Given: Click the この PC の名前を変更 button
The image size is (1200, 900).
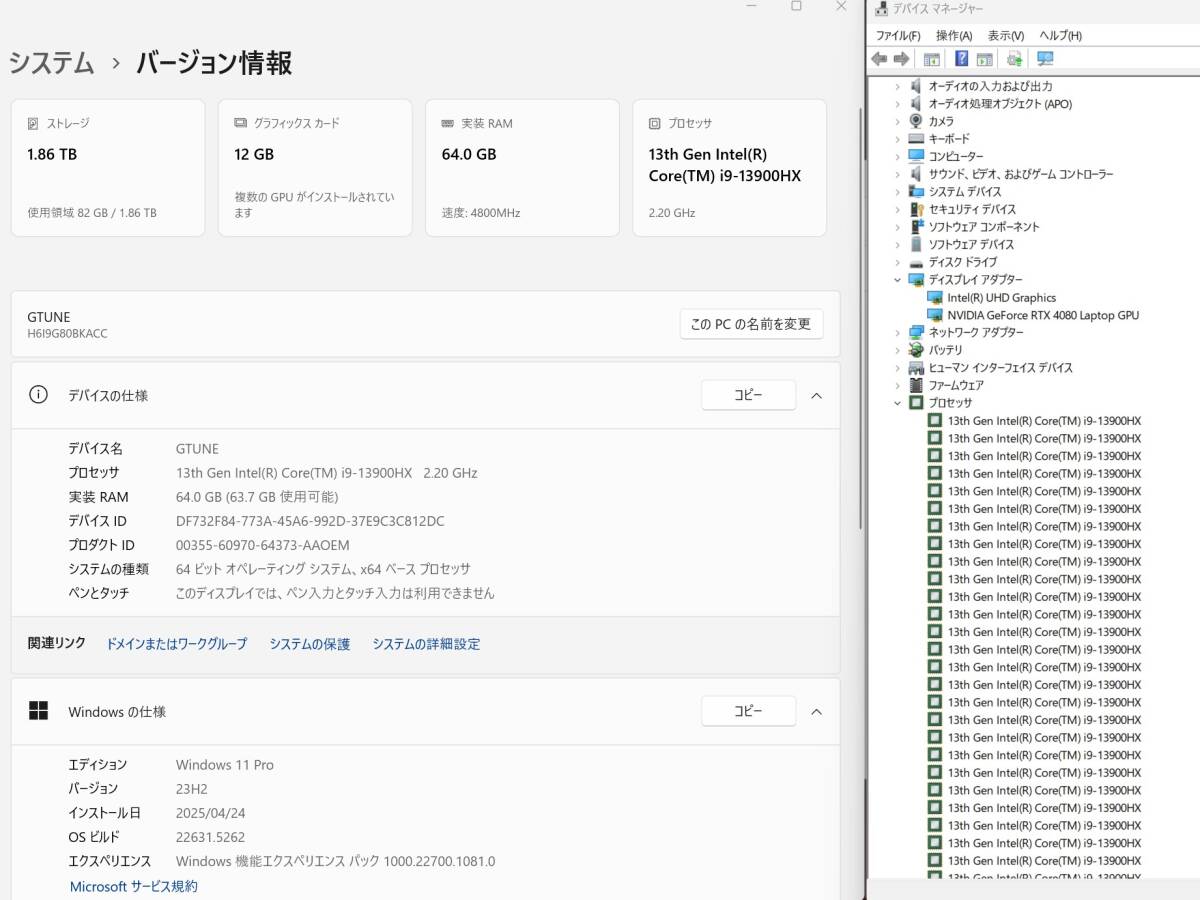Looking at the screenshot, I should pos(751,324).
